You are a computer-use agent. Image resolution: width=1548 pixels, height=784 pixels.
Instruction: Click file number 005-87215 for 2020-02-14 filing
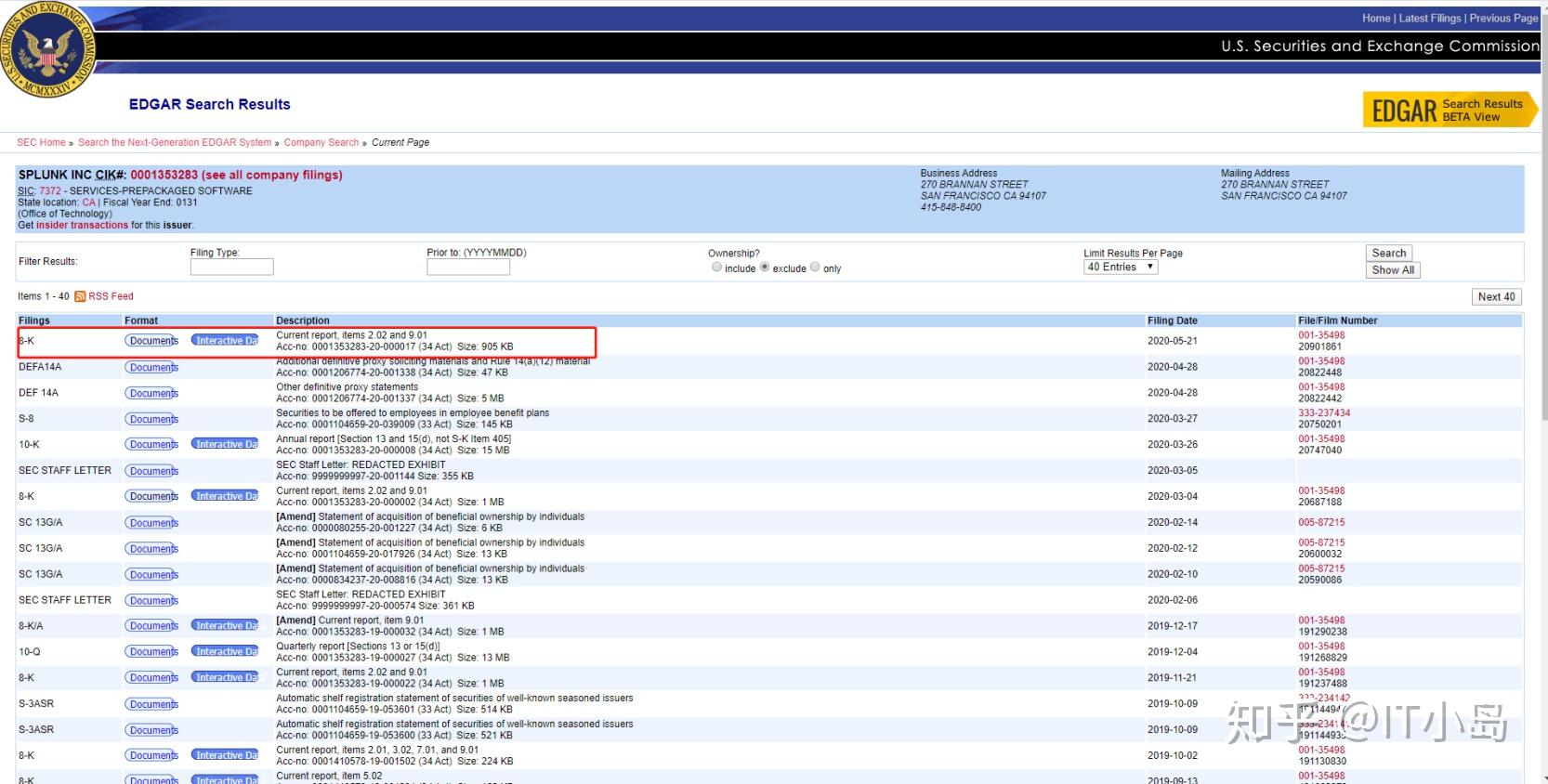(1321, 523)
